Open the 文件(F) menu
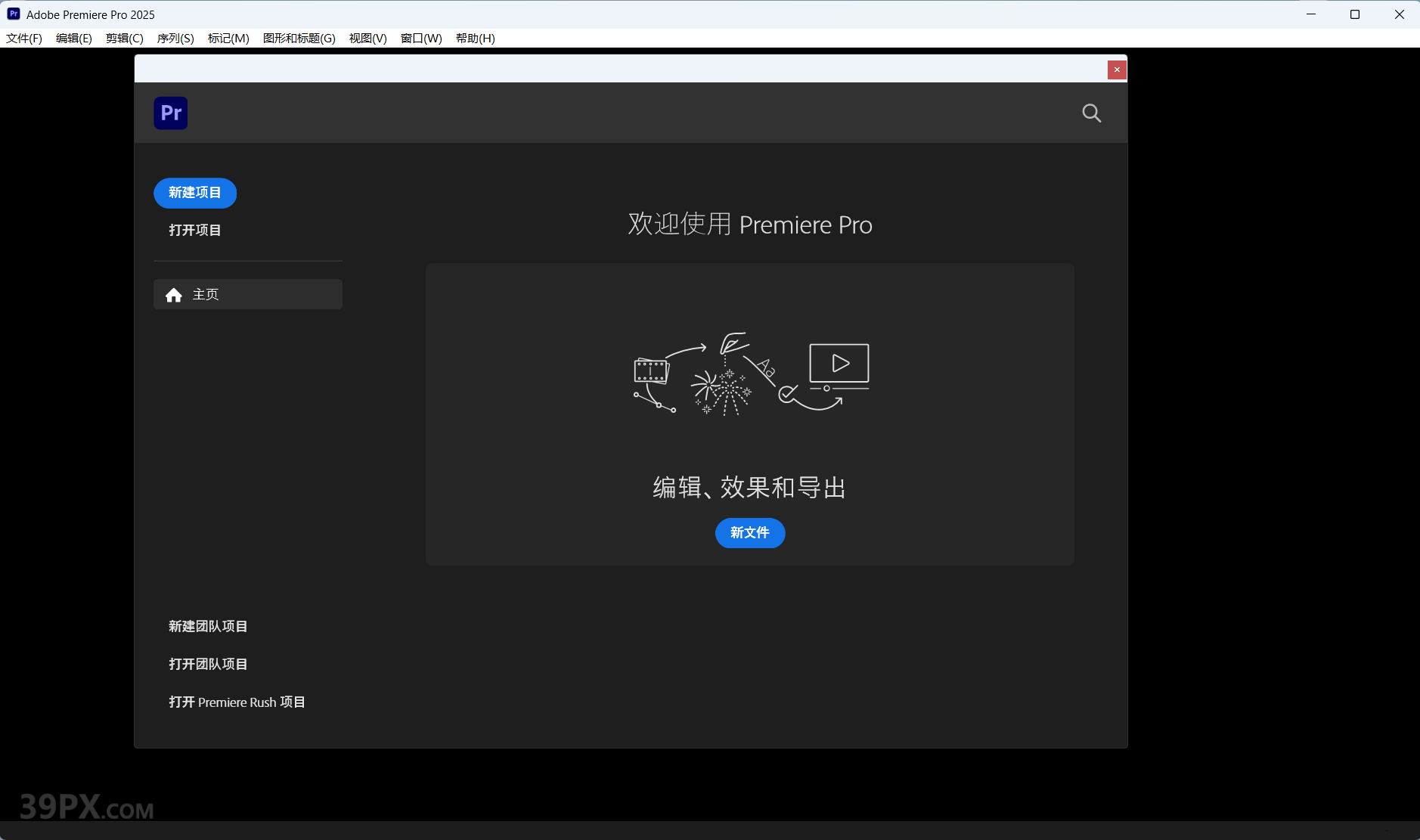1420x840 pixels. tap(24, 39)
